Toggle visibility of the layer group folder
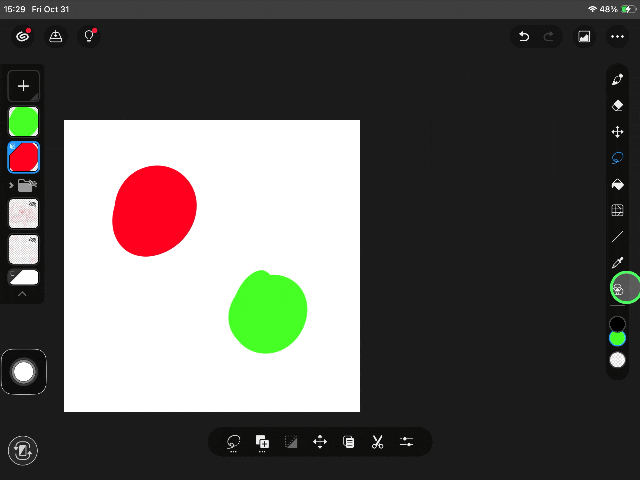Screen dimensions: 640x480 tap(28, 185)
